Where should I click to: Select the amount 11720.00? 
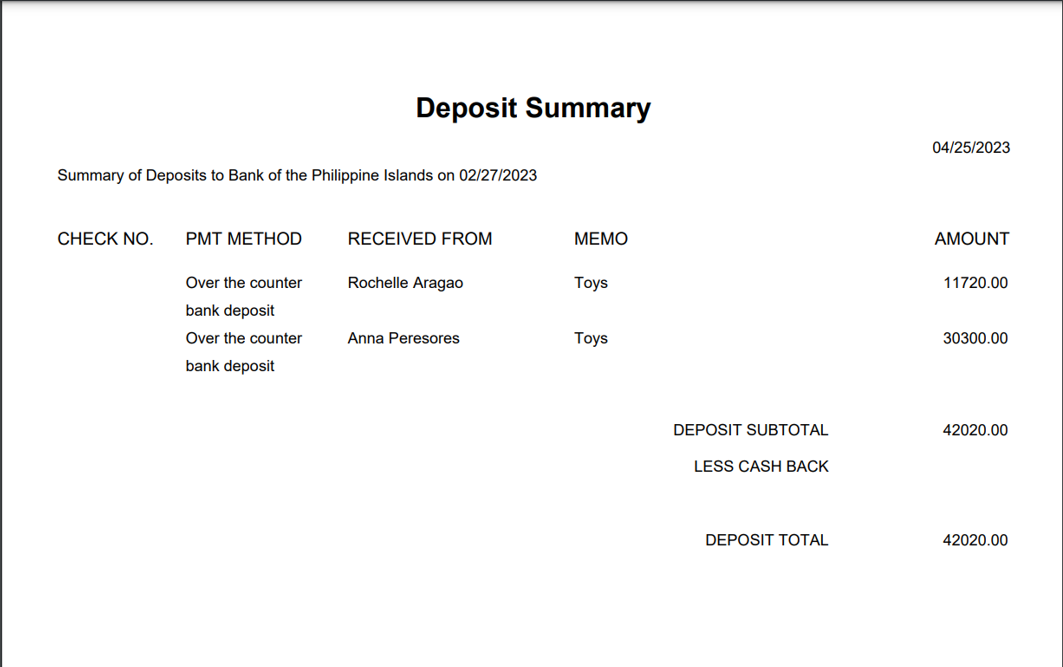point(976,283)
